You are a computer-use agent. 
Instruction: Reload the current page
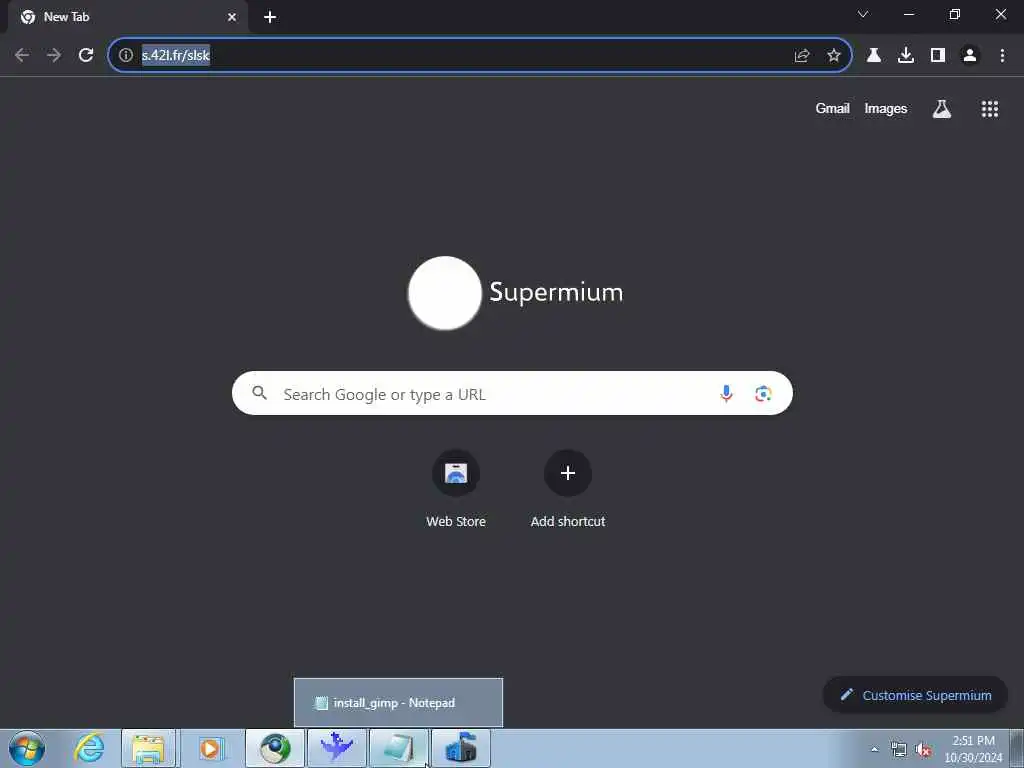pyautogui.click(x=86, y=55)
